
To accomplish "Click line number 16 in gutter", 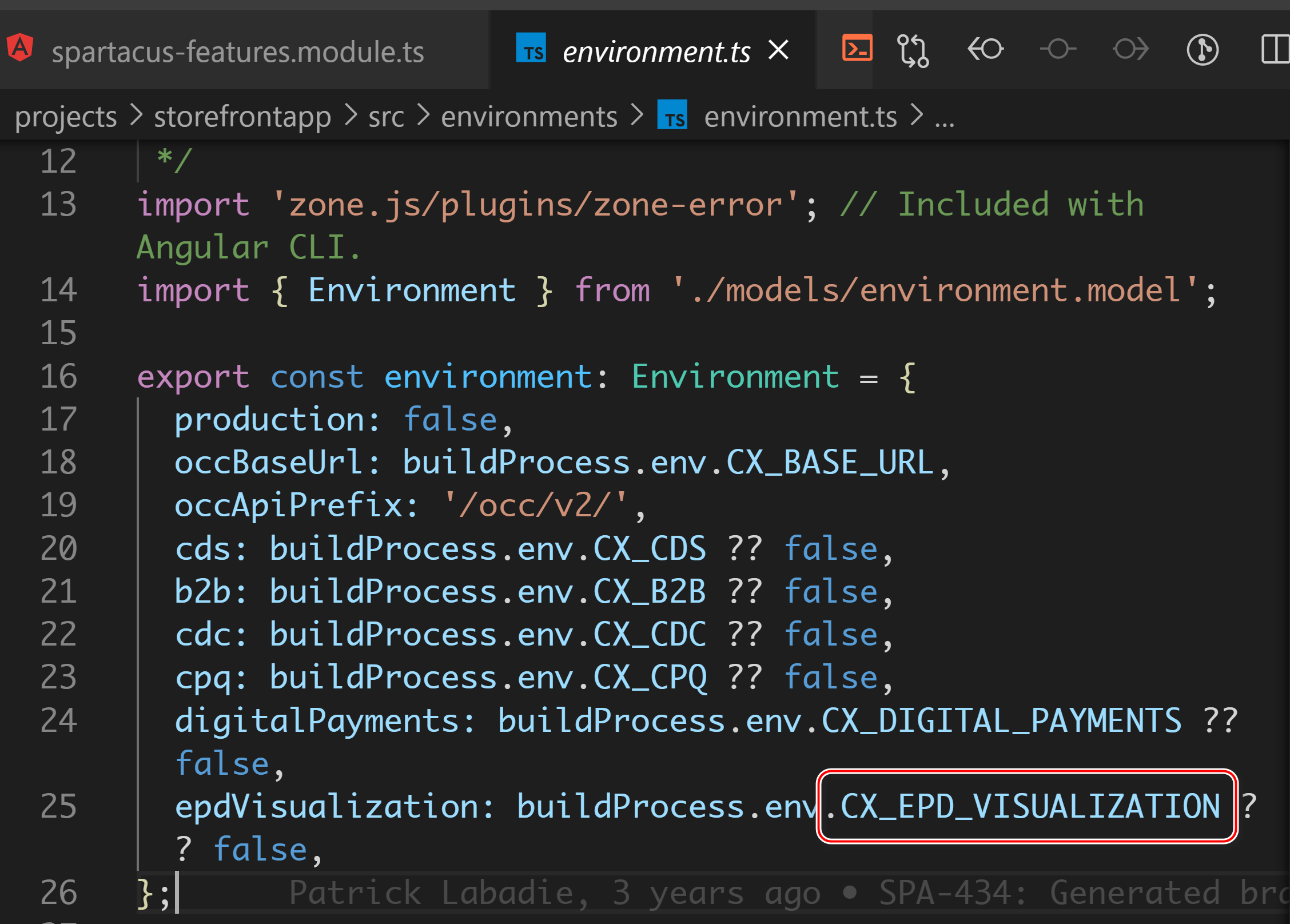I will tap(58, 376).
